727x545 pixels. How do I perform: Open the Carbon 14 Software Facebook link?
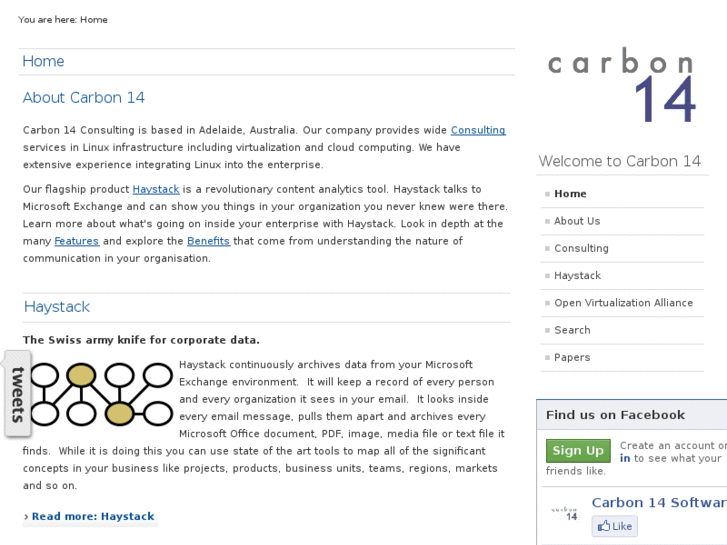[658, 502]
